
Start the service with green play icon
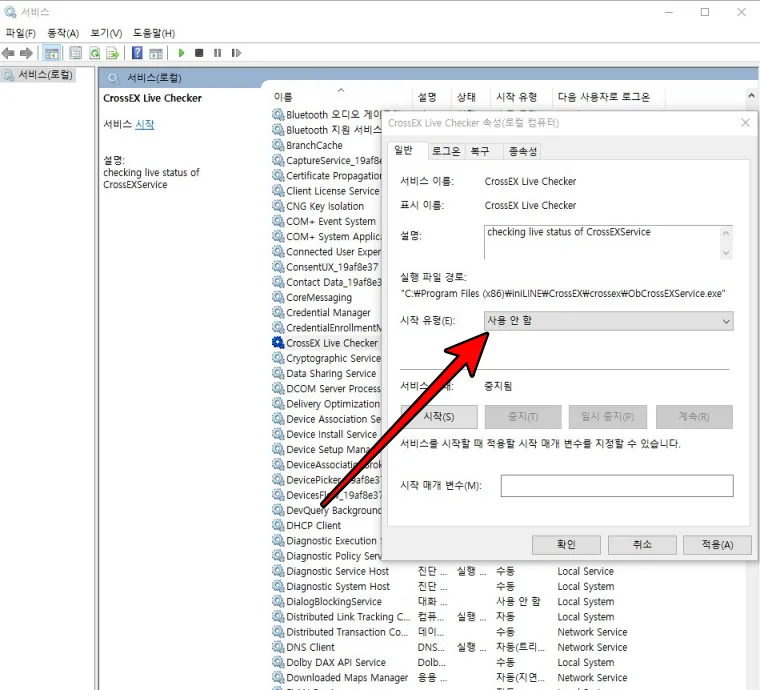181,53
